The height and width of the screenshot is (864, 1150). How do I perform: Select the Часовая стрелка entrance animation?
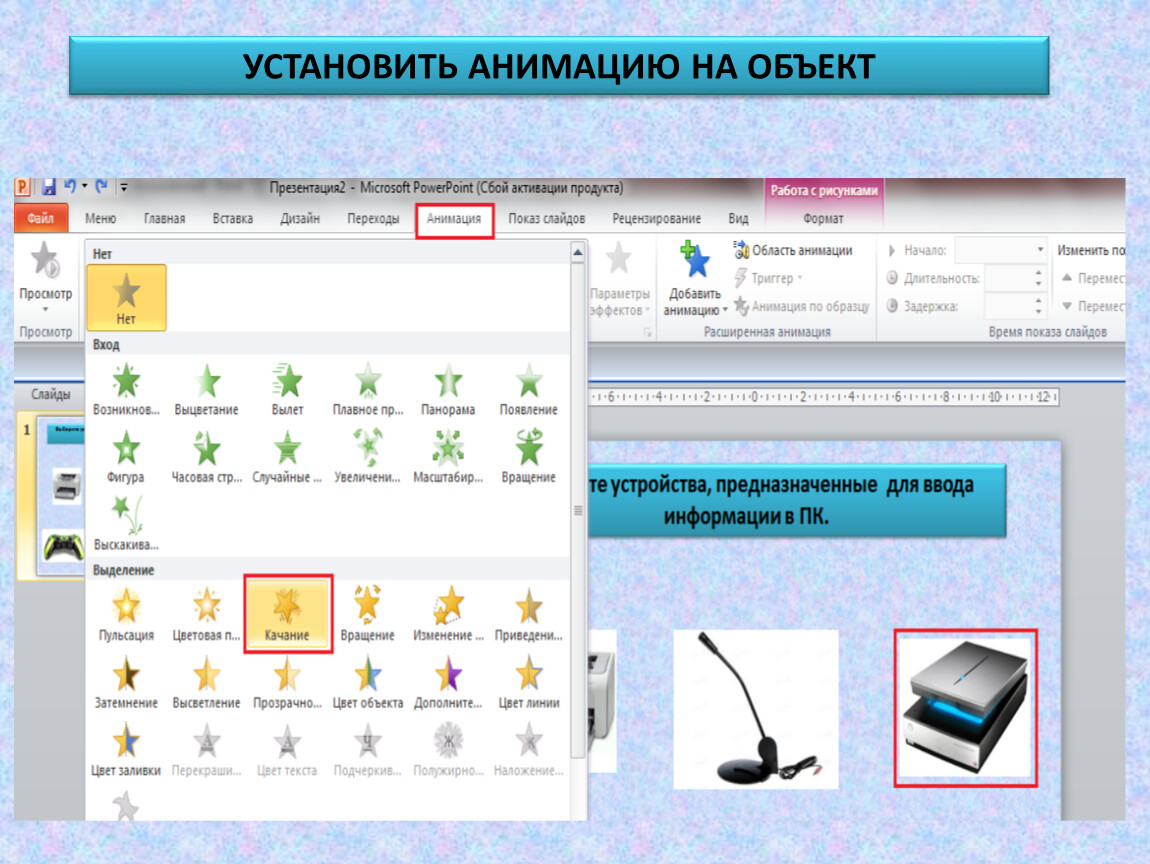207,456
